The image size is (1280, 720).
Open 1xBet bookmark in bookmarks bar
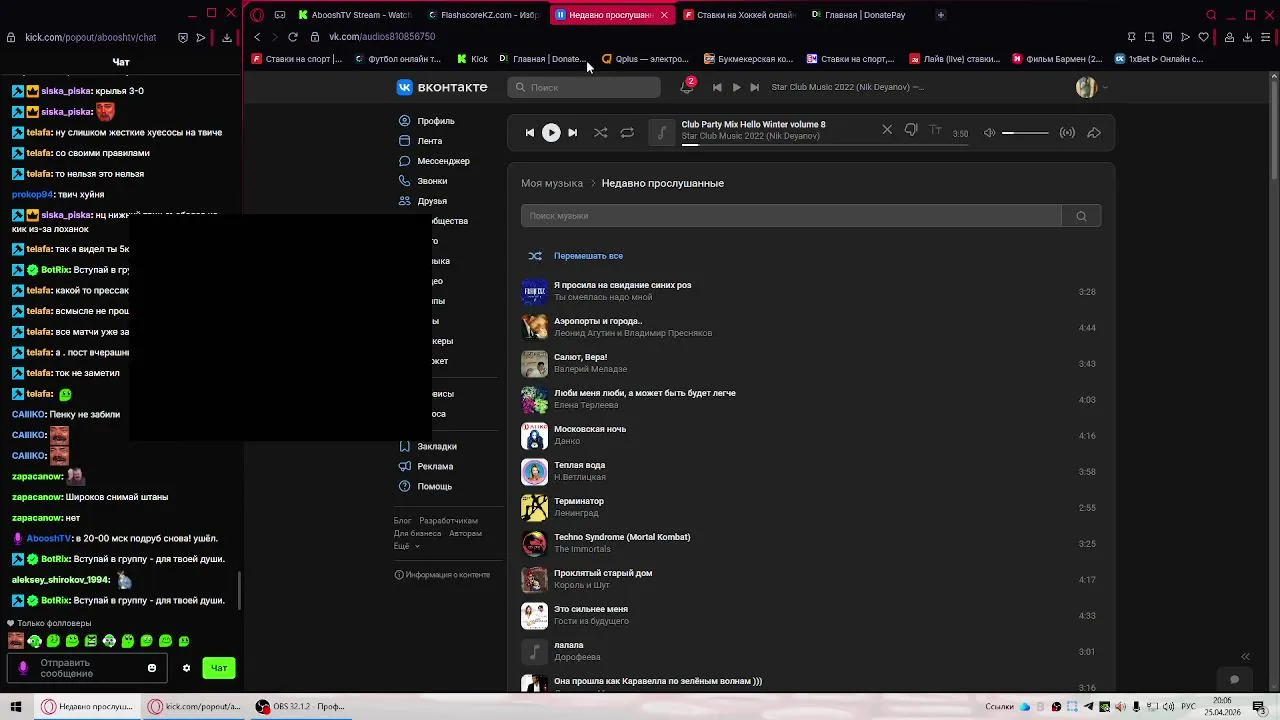1160,59
